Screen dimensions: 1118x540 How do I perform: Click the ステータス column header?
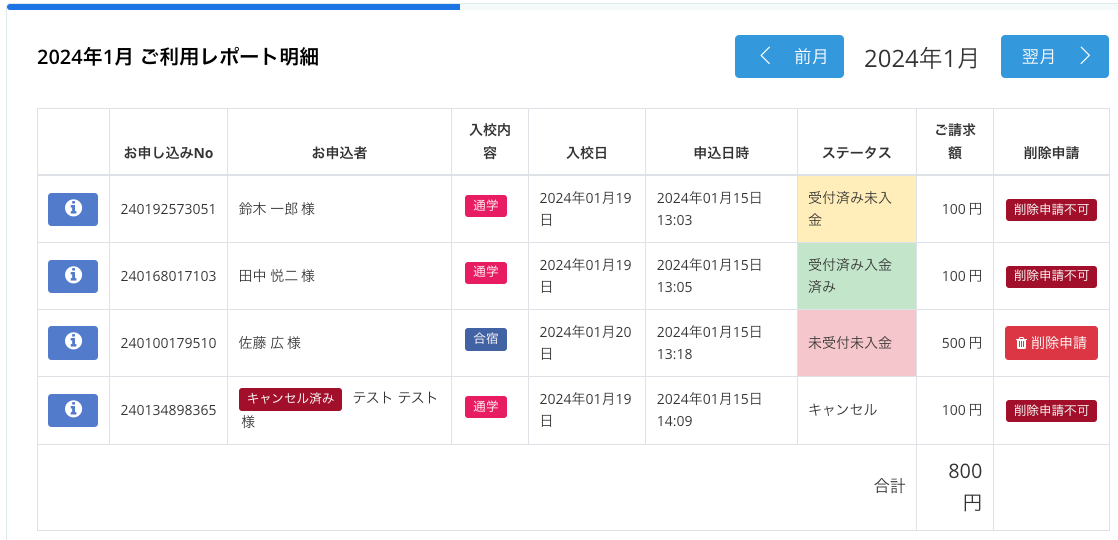coord(856,153)
